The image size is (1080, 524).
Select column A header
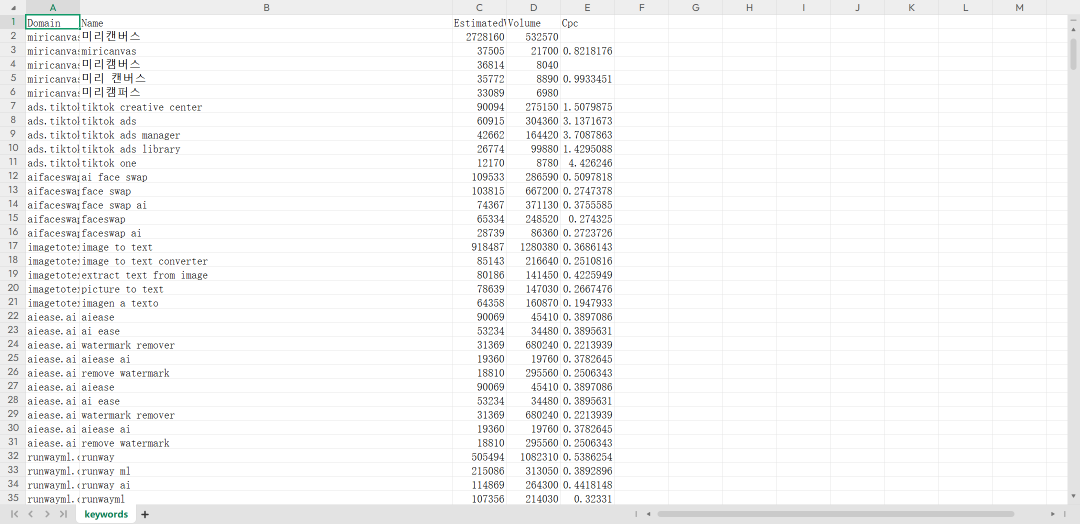coord(53,8)
